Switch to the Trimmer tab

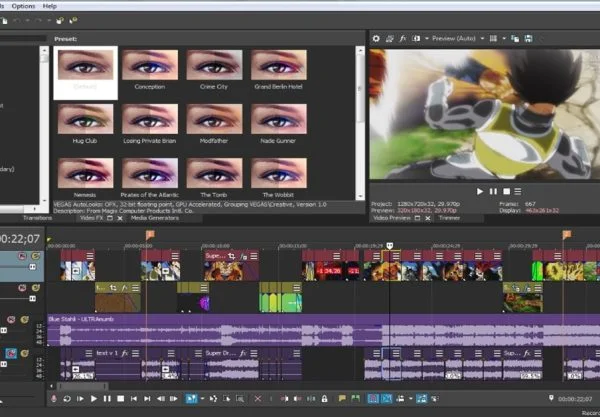[449, 218]
